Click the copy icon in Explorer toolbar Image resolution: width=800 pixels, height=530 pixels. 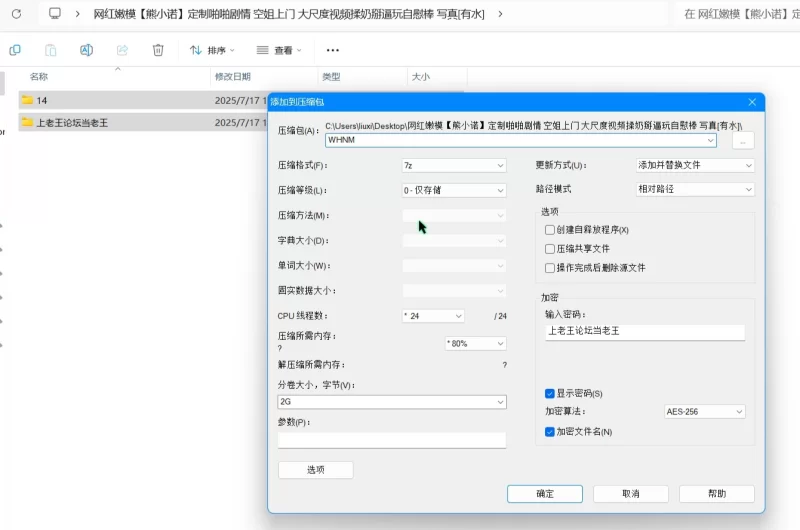(x=15, y=50)
